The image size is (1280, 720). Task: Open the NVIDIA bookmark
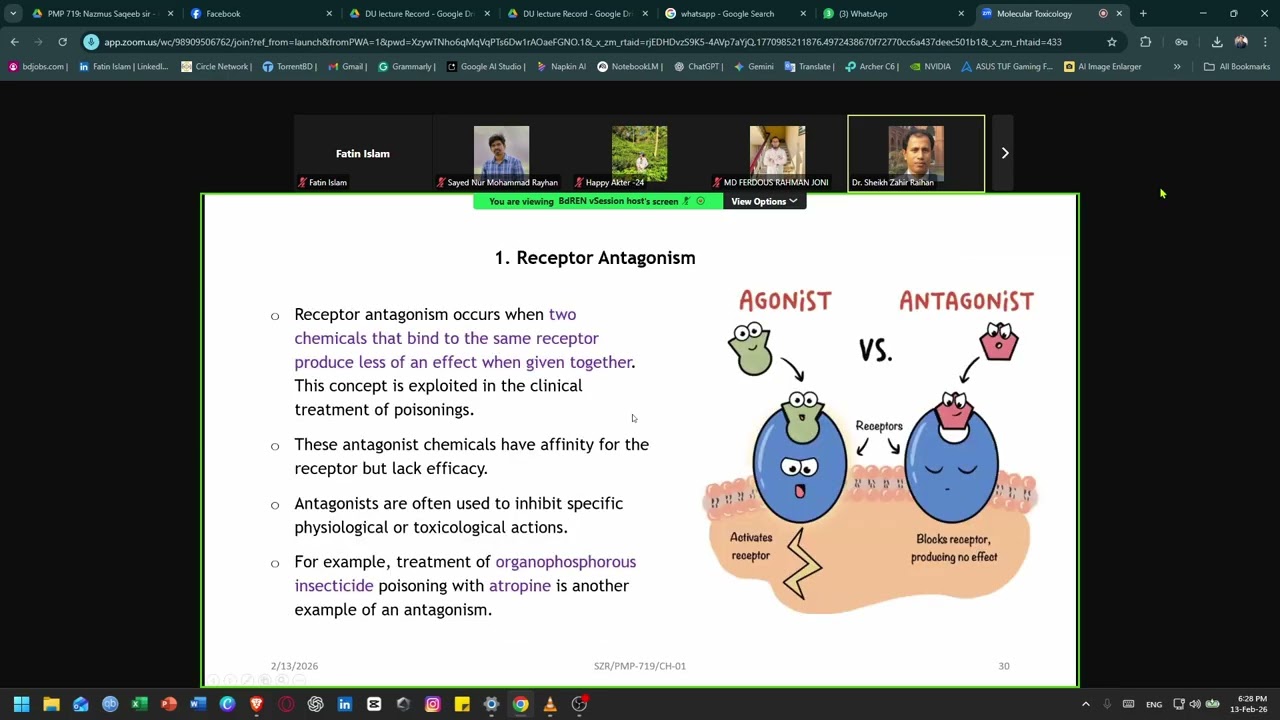pos(930,67)
